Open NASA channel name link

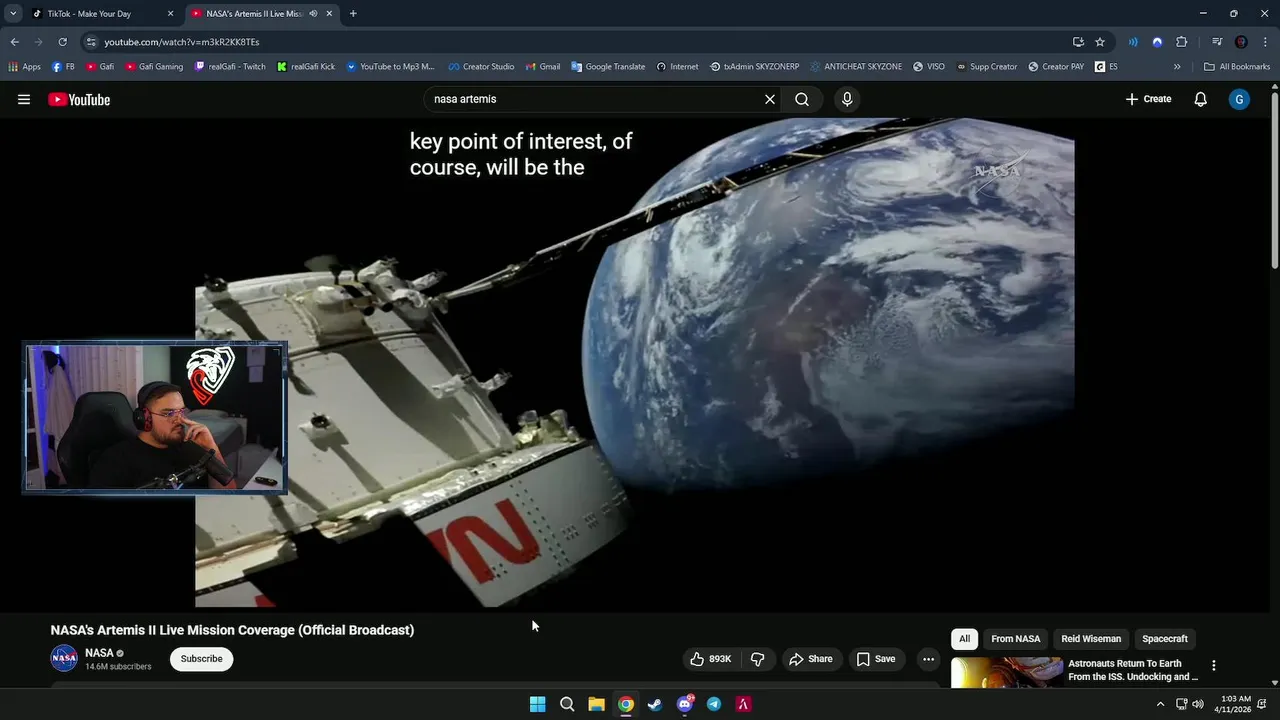[99, 653]
